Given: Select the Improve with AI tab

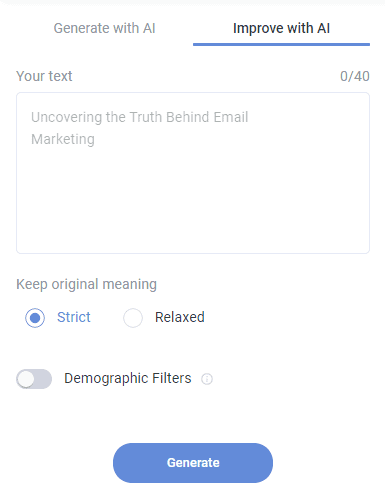Looking at the screenshot, I should [x=281, y=28].
